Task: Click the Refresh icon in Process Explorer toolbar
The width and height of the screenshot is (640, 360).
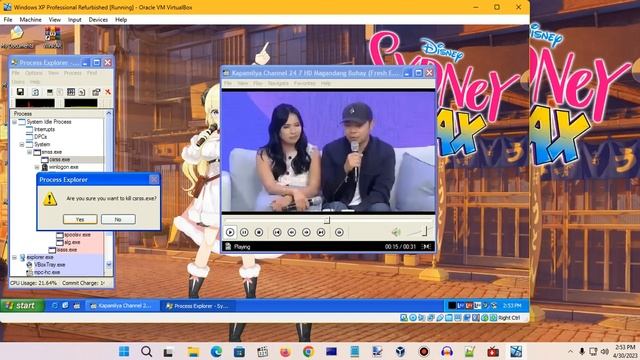Action: (36, 92)
